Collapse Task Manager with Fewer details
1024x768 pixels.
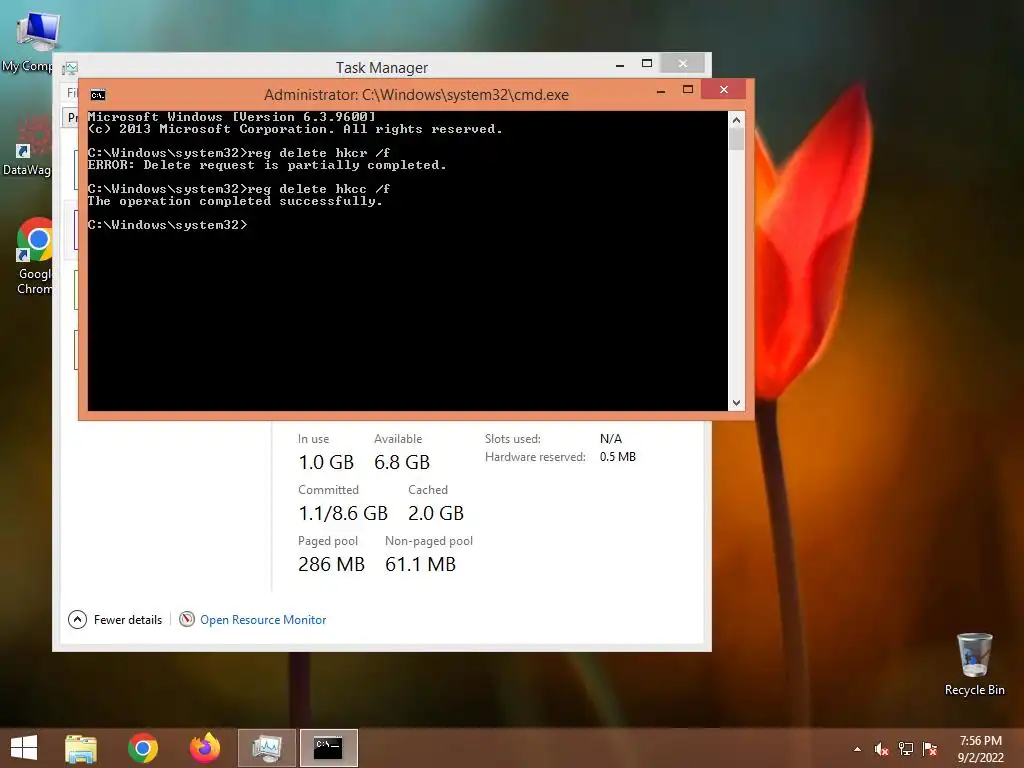tap(115, 619)
